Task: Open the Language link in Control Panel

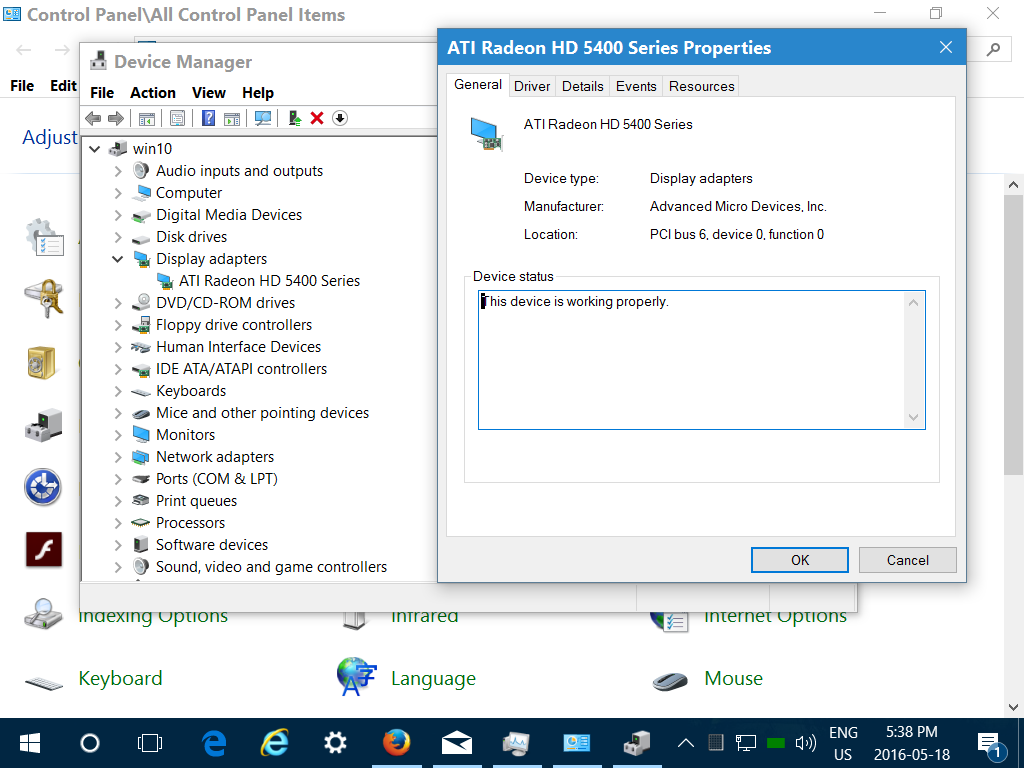Action: (x=434, y=679)
